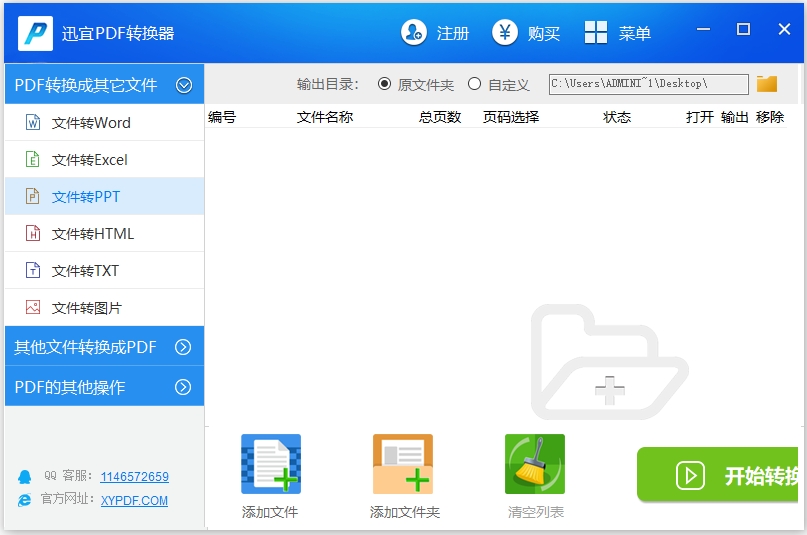Screen dimensions: 807x535
Task: Expand the PDF的其他操作 section arrow
Action: pos(183,387)
